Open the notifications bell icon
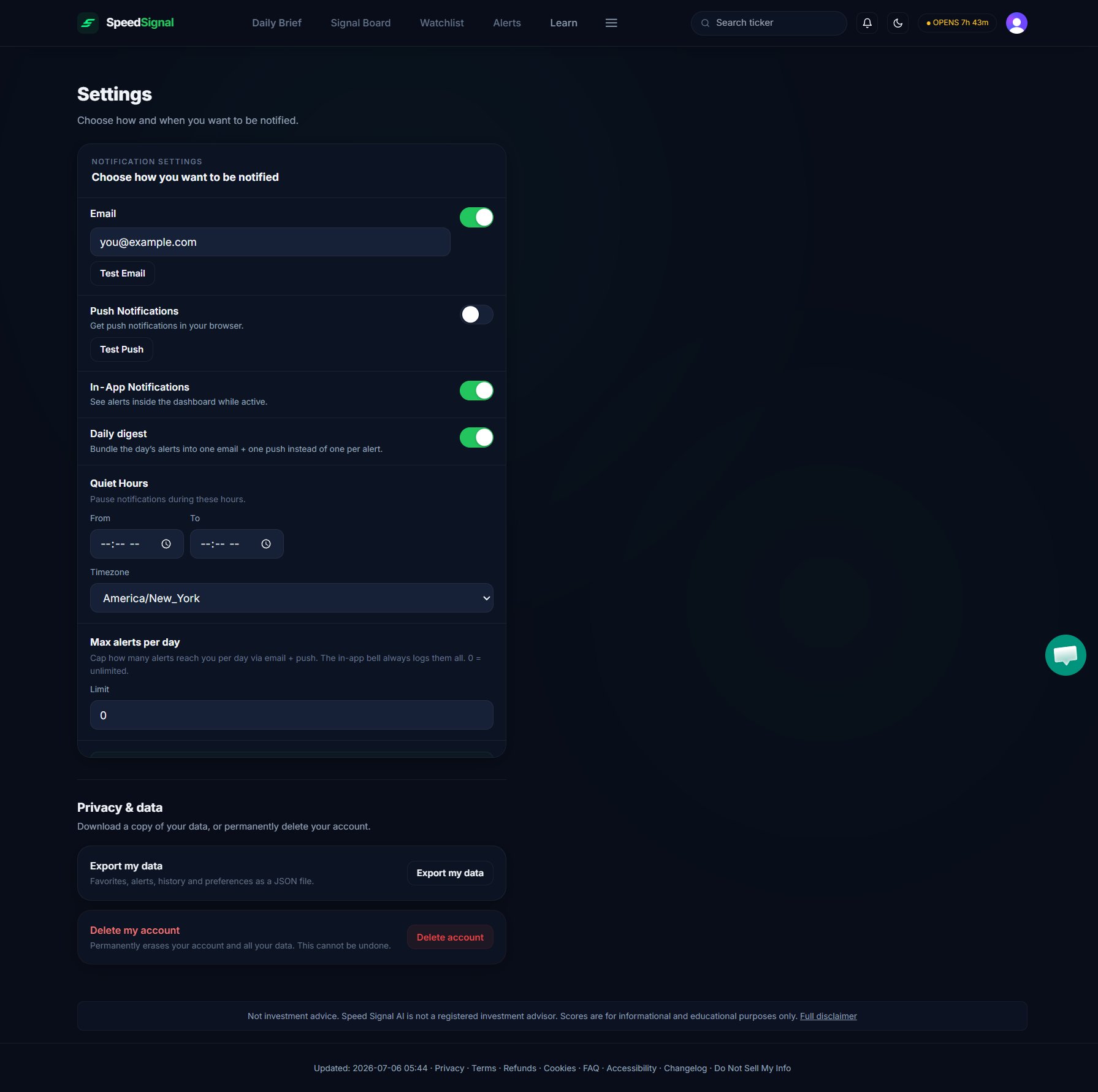This screenshot has width=1098, height=1092. tap(867, 23)
